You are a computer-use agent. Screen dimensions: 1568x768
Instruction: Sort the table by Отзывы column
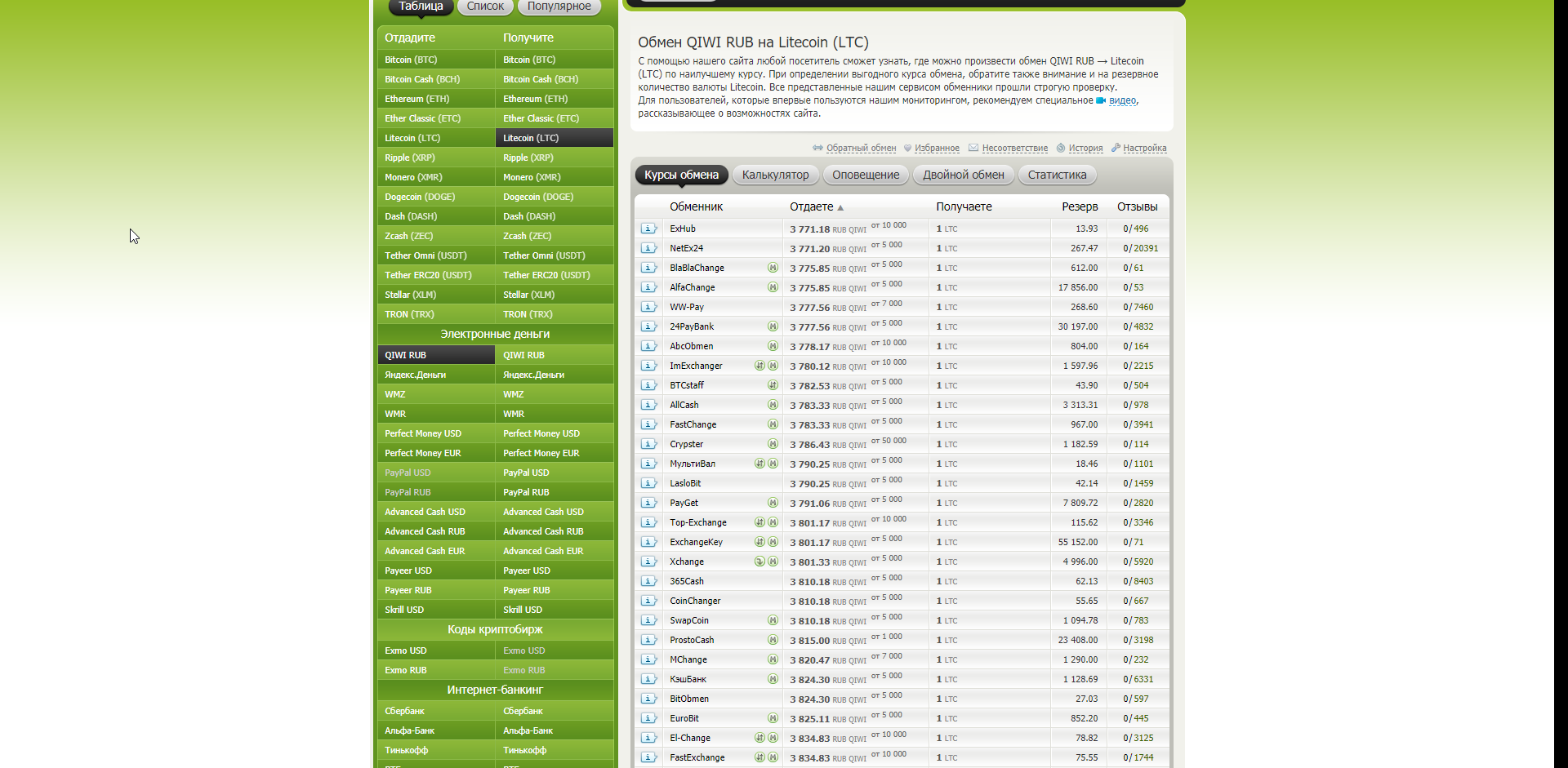[1137, 206]
